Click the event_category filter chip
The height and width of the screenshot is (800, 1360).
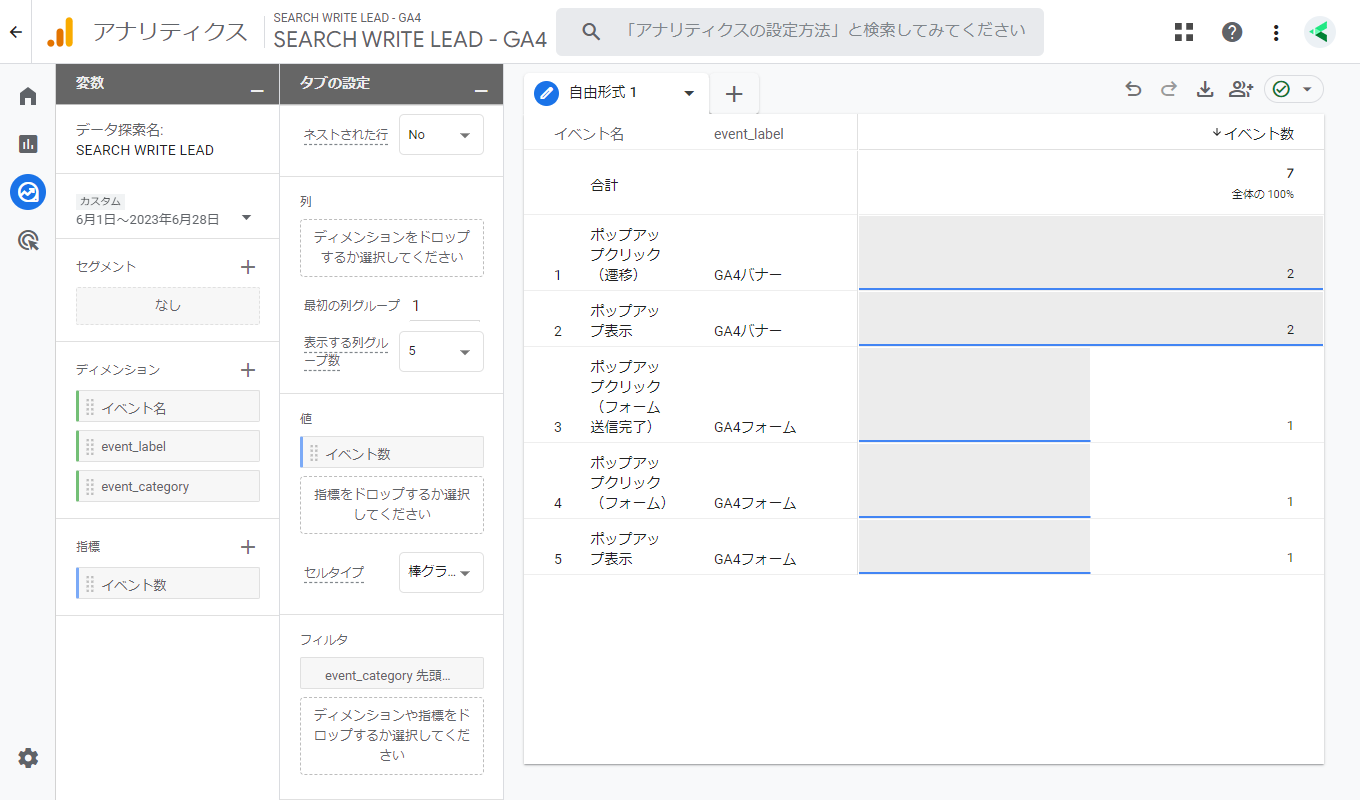coord(392,675)
